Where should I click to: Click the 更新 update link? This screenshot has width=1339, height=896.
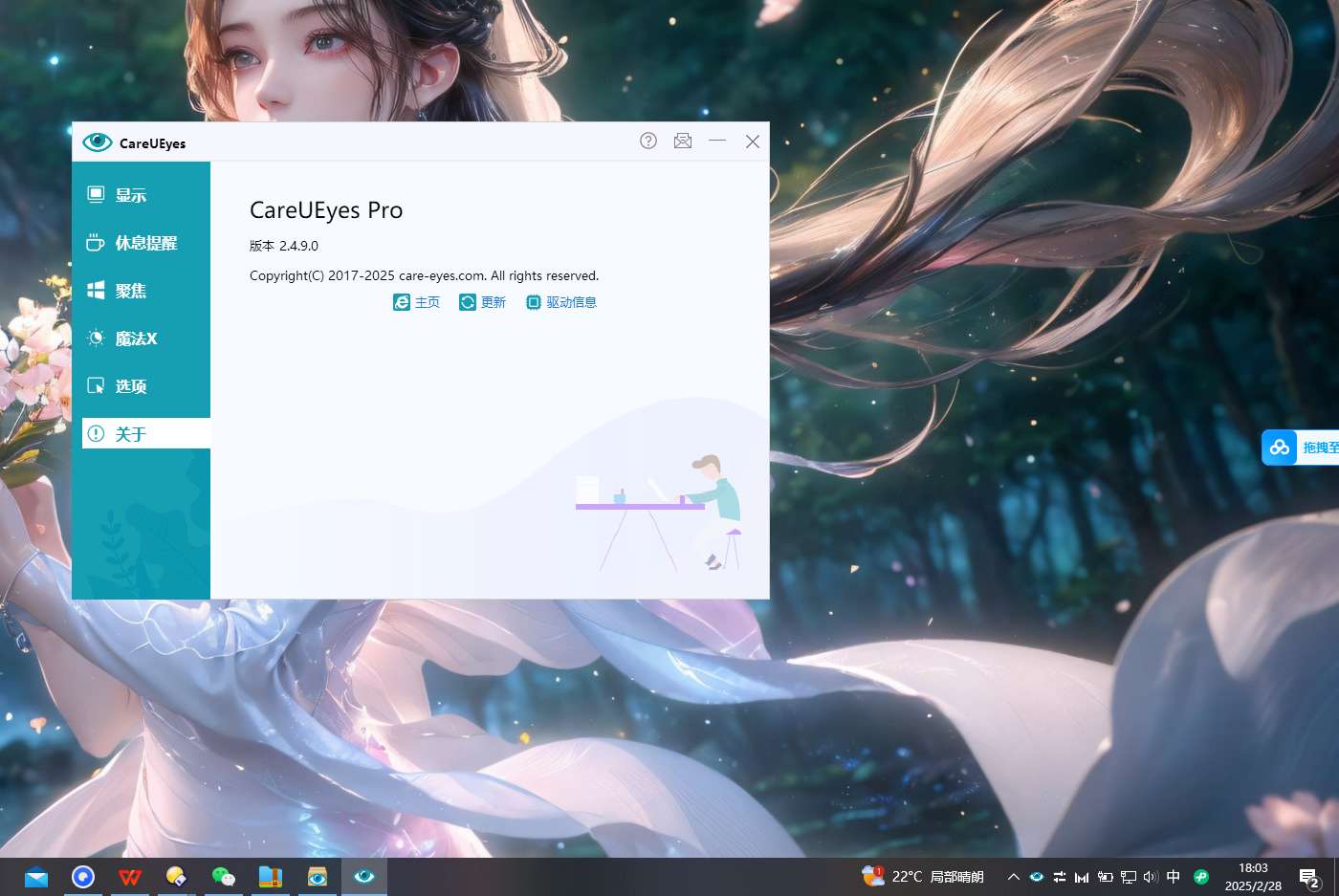483,302
